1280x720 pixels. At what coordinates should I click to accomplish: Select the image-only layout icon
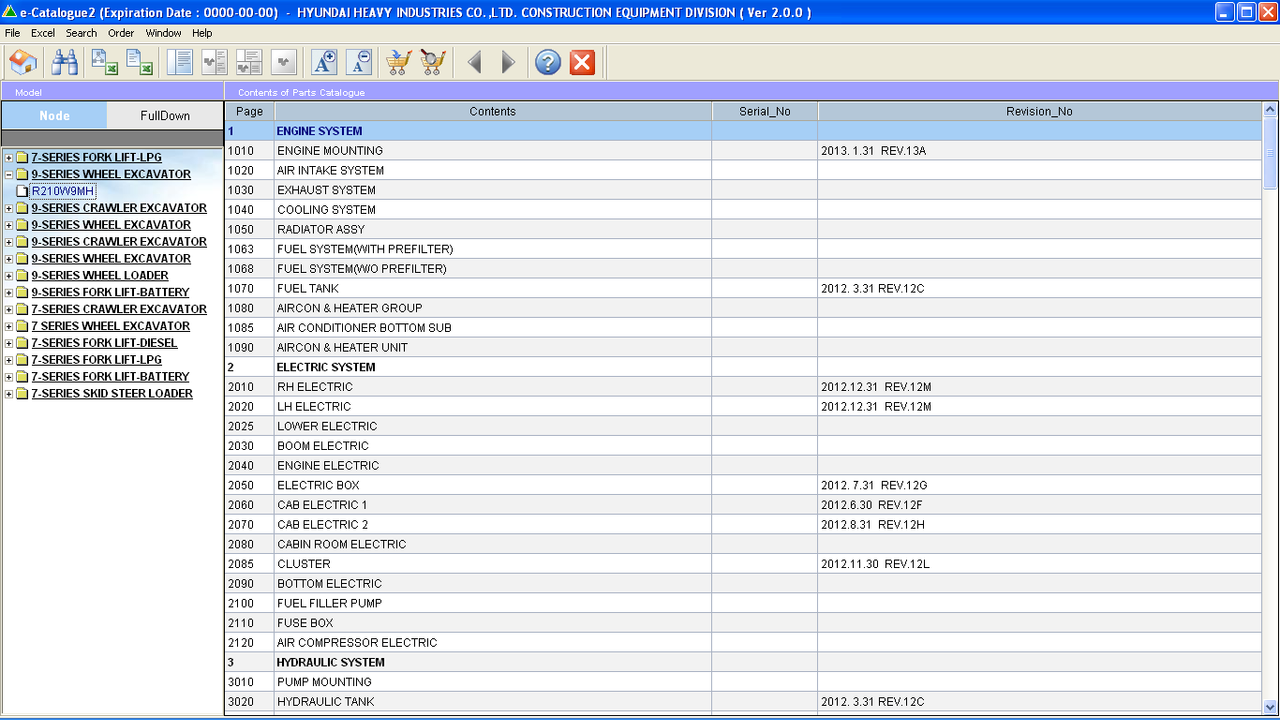pyautogui.click(x=284, y=63)
